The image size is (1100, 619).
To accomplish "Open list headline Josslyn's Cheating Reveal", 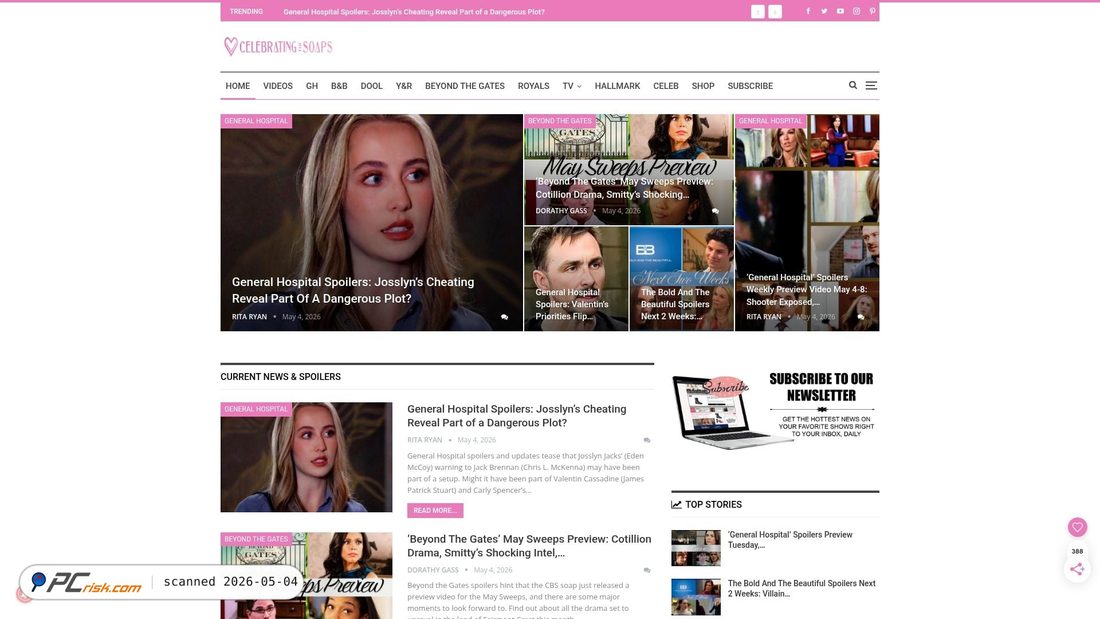I will click(517, 415).
